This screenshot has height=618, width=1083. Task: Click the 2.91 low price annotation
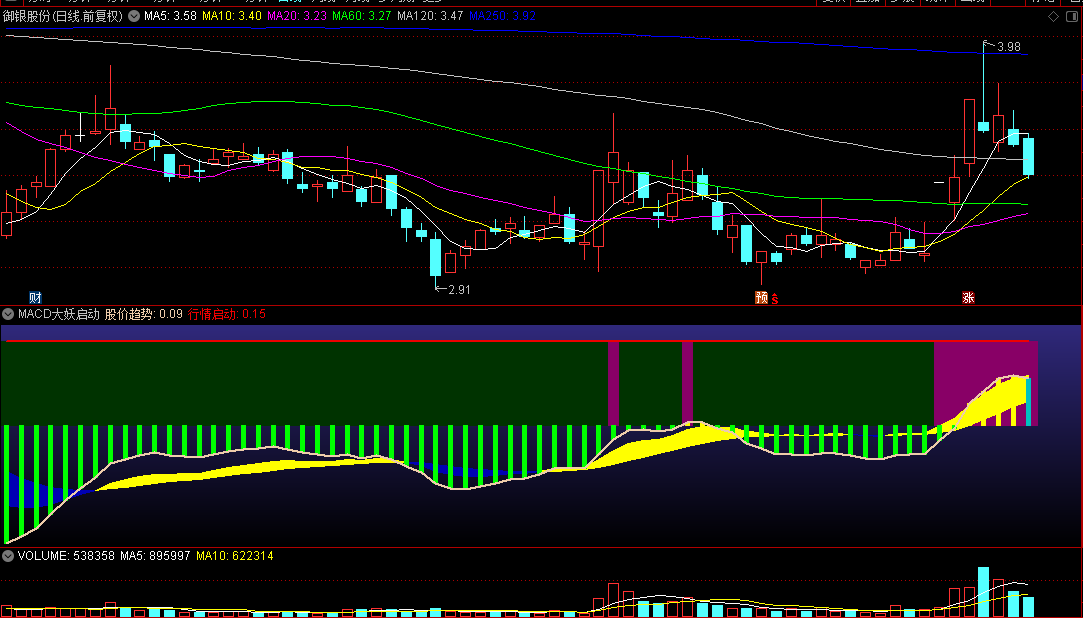[x=457, y=289]
